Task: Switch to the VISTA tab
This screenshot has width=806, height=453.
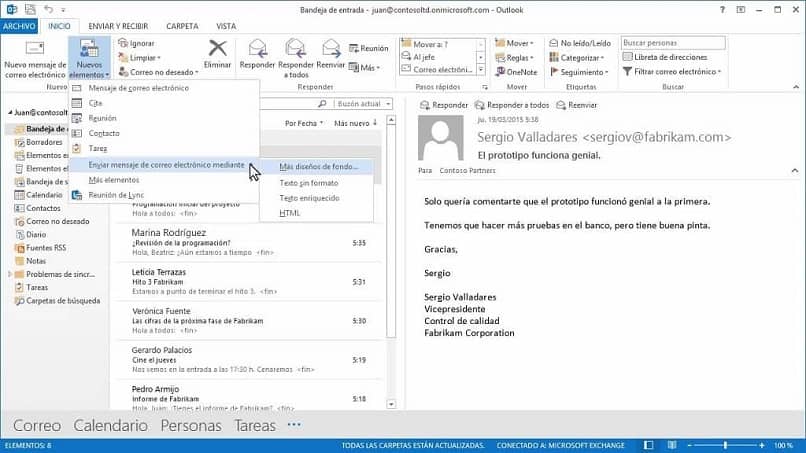Action: [x=226, y=26]
